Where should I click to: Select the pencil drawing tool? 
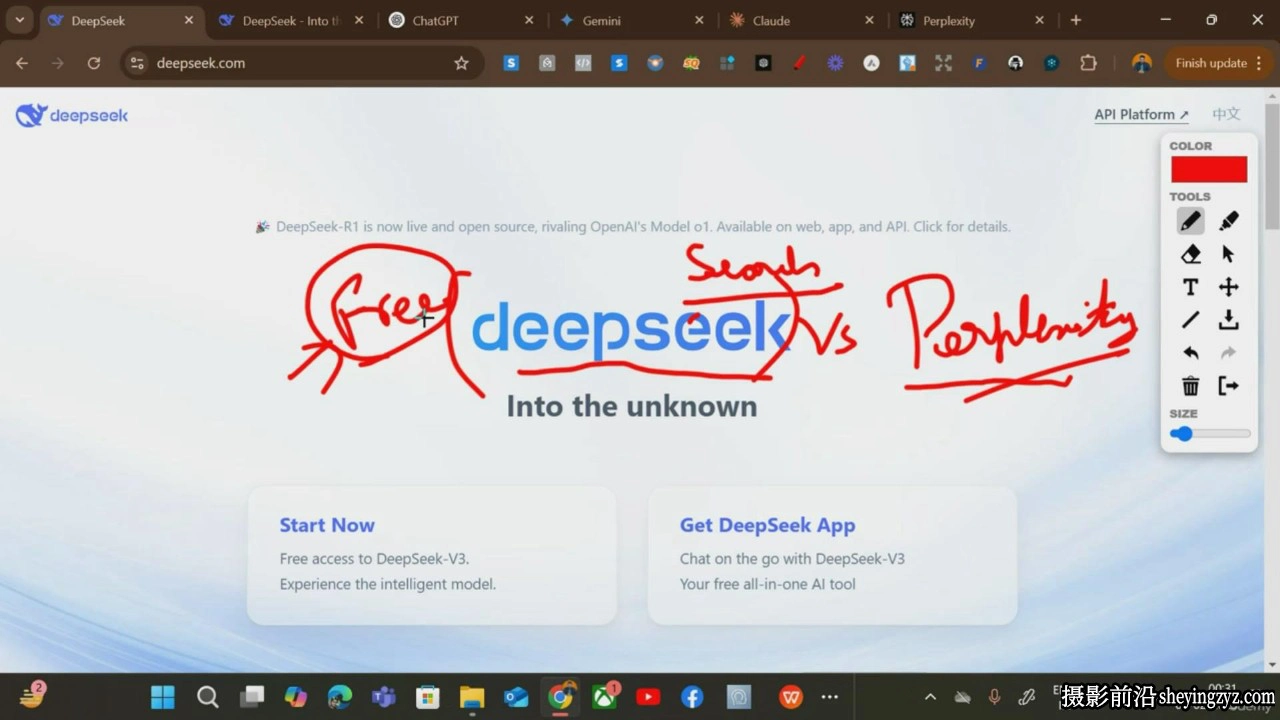point(1190,221)
